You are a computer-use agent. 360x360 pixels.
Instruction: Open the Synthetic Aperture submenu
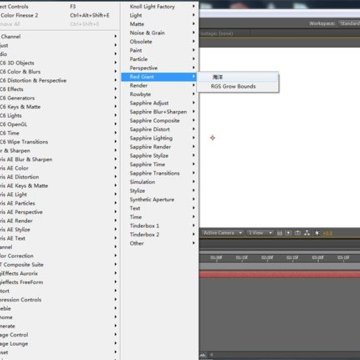click(x=160, y=199)
